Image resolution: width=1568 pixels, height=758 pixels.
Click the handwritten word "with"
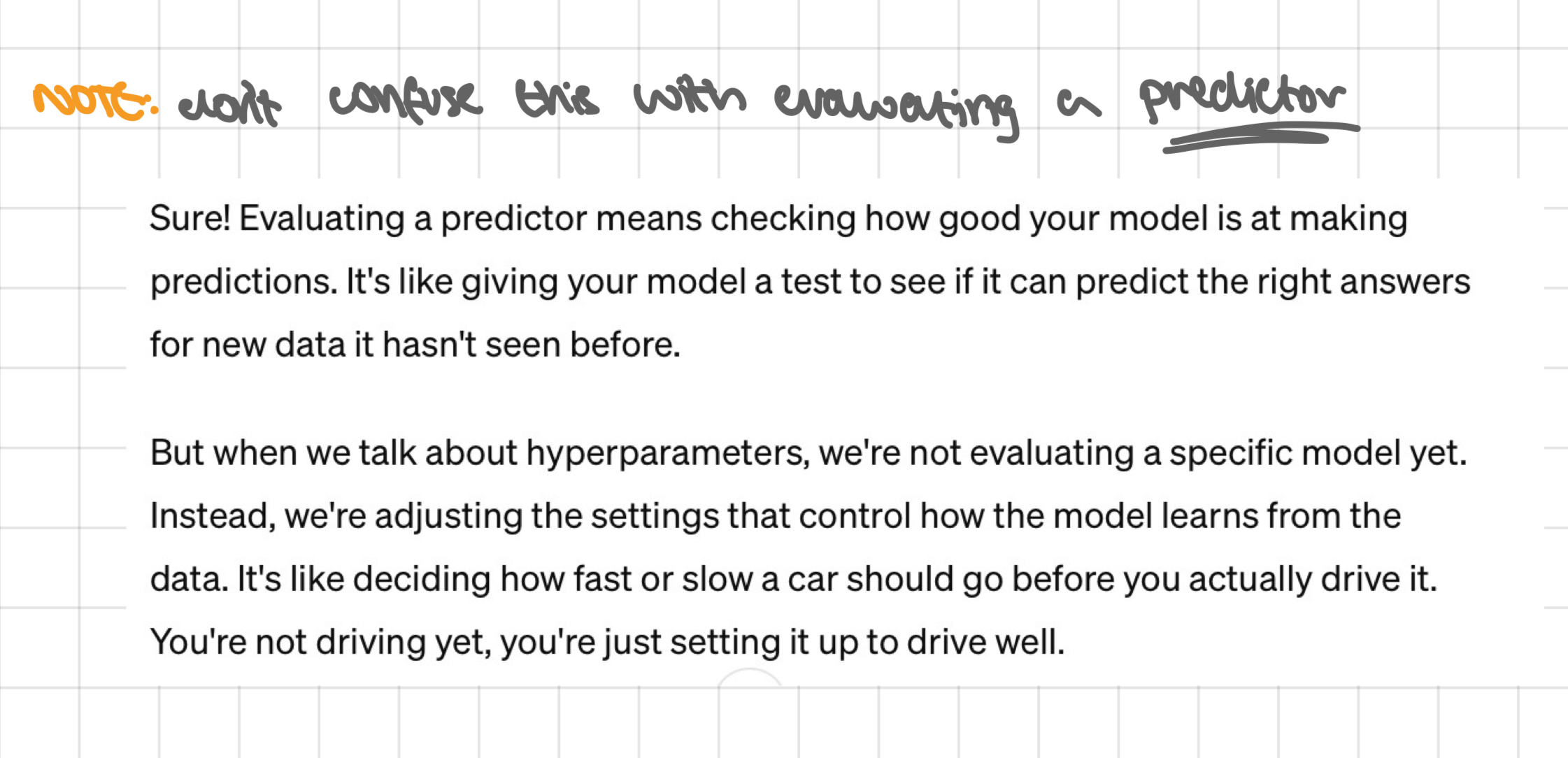coord(690,97)
